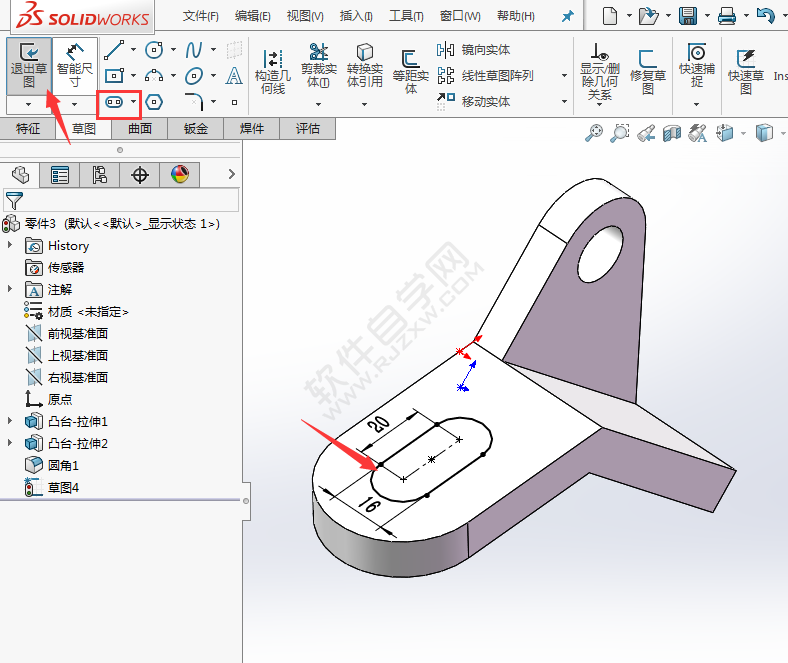
Task: Click Convert Entities (转换实体引用)
Action: (x=364, y=66)
